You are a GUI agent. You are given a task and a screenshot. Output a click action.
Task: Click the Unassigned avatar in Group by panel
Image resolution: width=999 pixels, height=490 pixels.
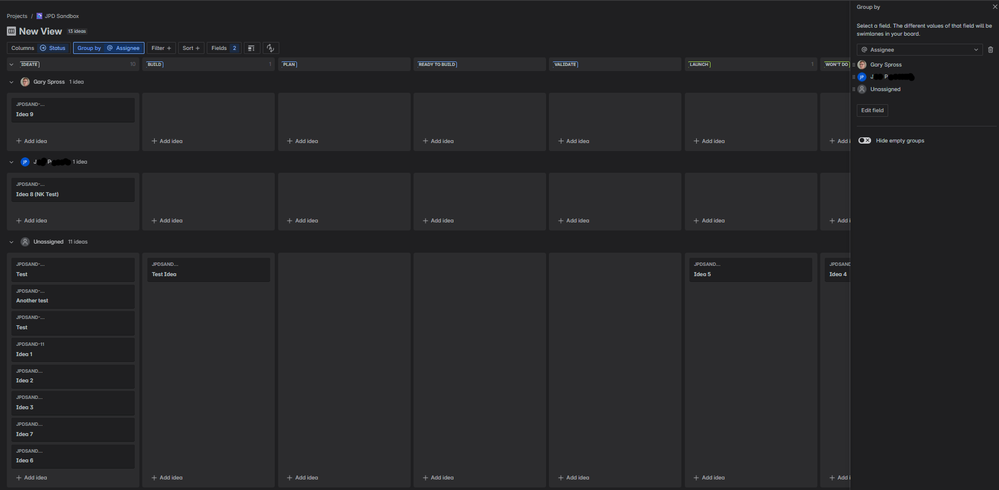[x=862, y=89]
